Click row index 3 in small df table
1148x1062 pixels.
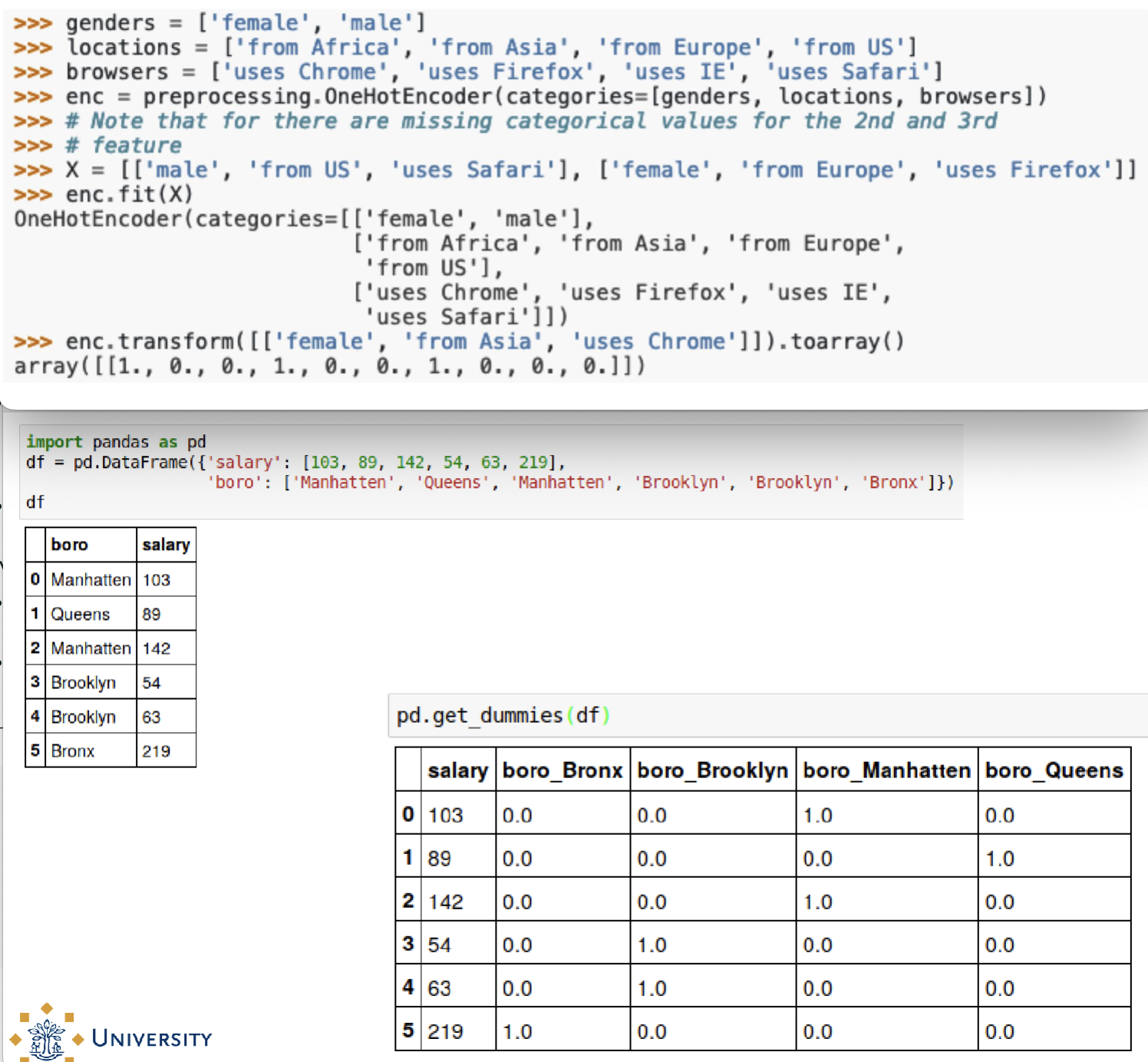(35, 681)
